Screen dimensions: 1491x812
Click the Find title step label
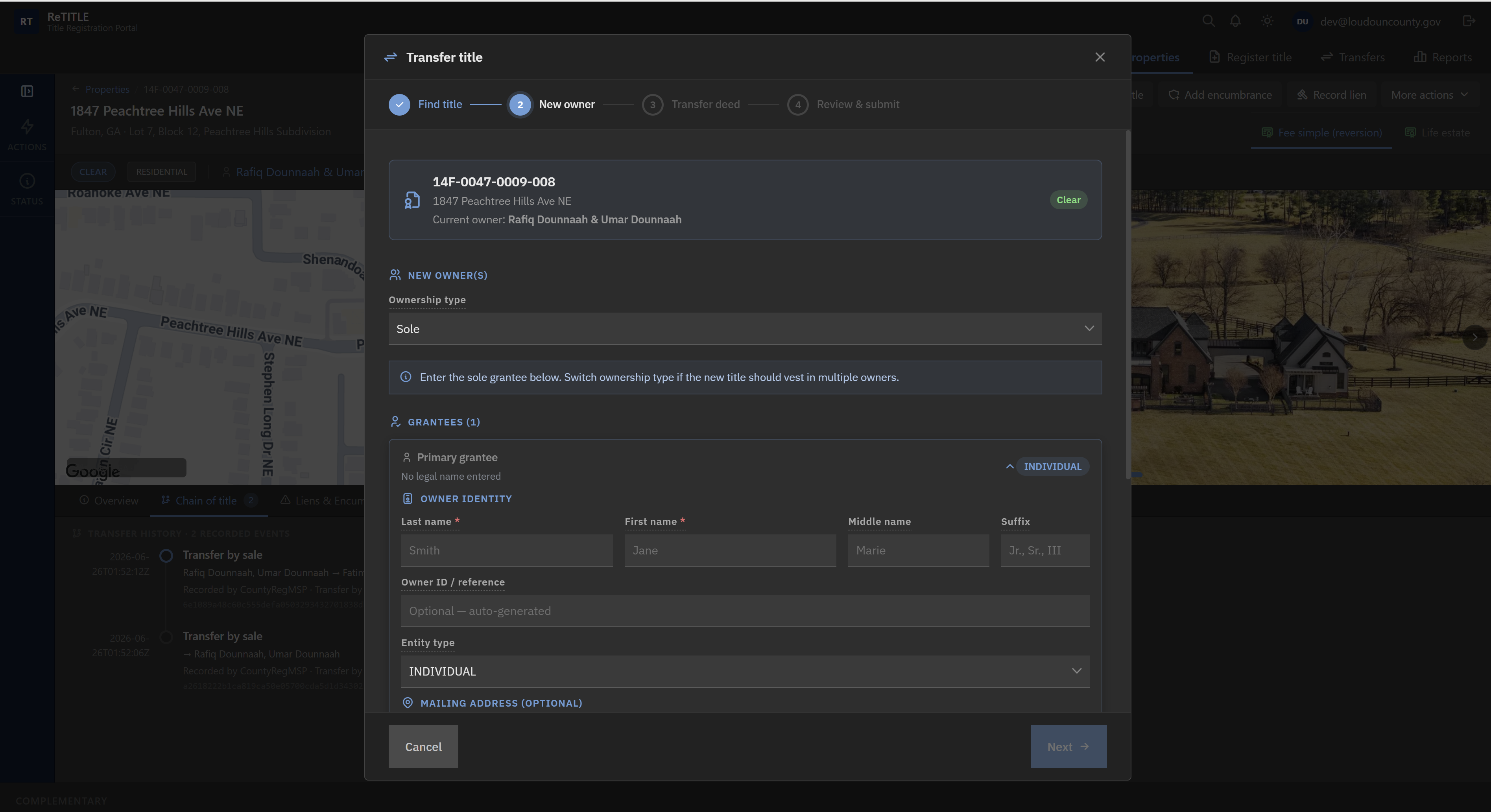(x=440, y=105)
